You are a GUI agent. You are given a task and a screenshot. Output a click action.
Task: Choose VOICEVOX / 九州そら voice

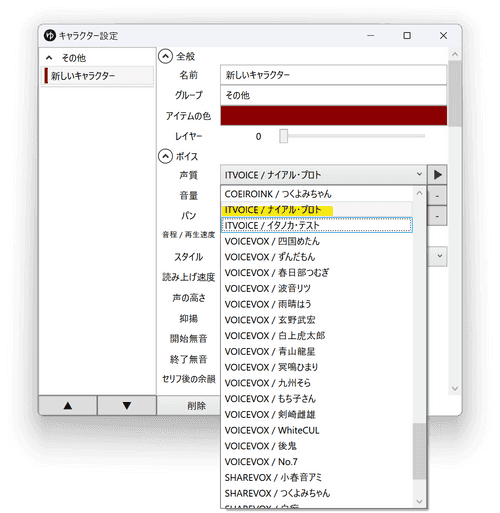tap(317, 383)
